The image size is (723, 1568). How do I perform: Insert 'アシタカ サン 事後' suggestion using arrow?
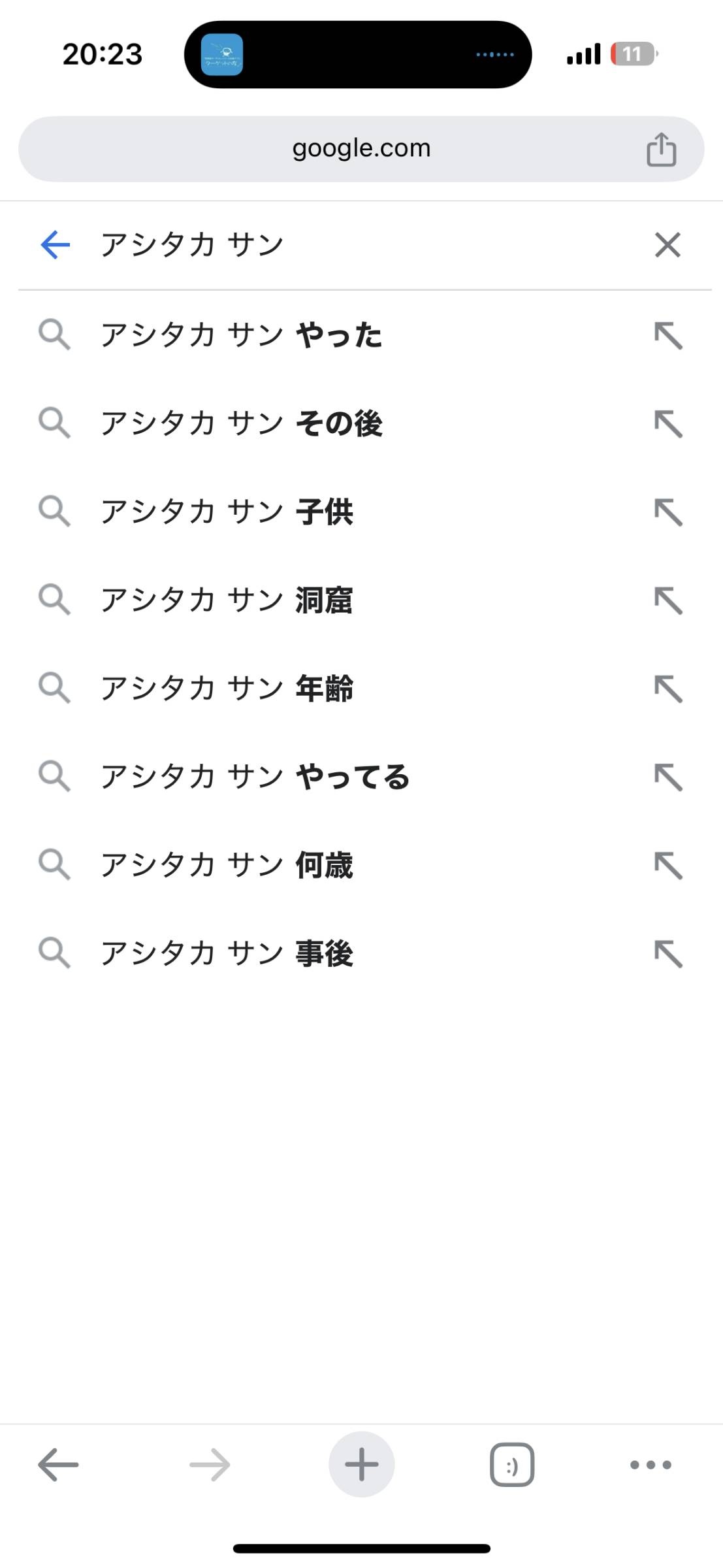point(668,954)
